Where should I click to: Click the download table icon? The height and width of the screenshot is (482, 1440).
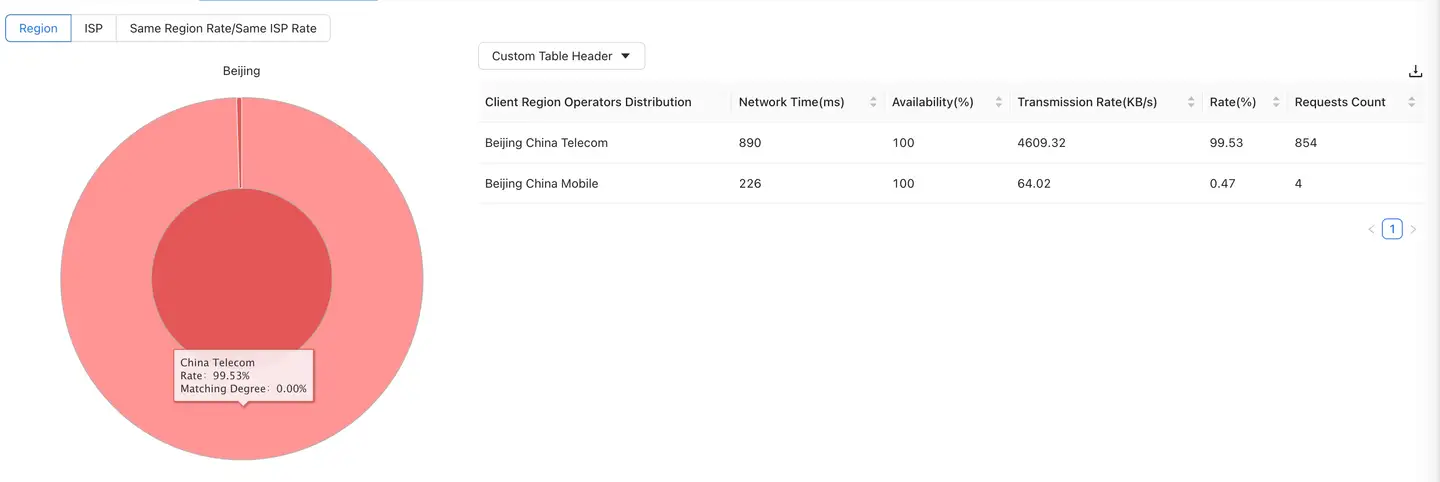click(x=1415, y=71)
